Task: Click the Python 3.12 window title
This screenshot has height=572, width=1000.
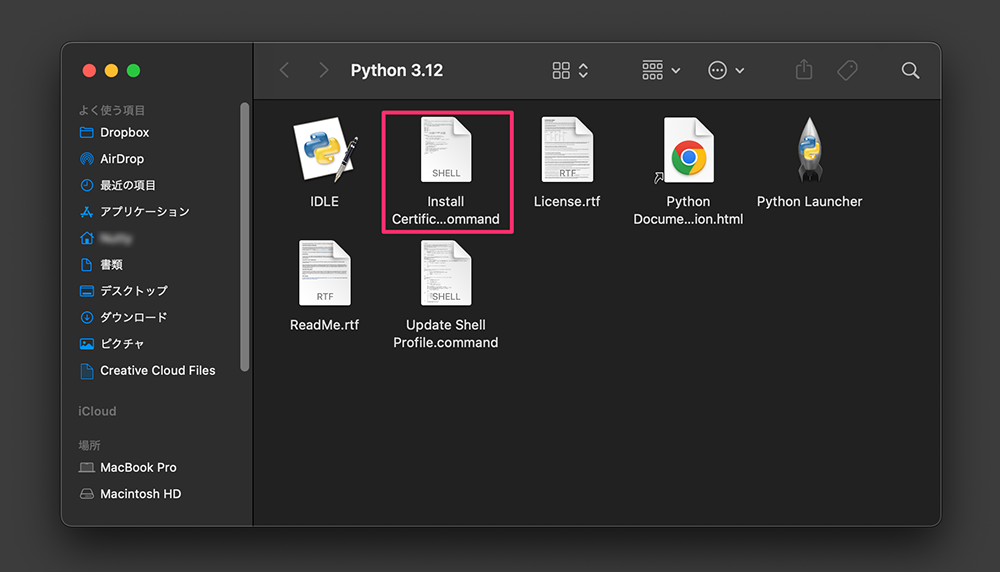Action: [x=397, y=70]
